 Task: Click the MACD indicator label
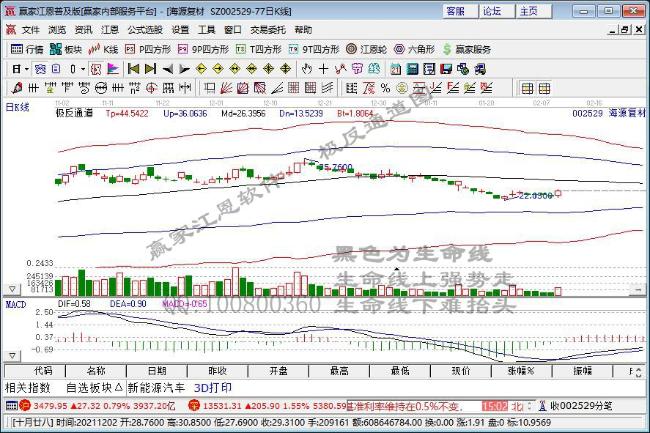pos(16,304)
